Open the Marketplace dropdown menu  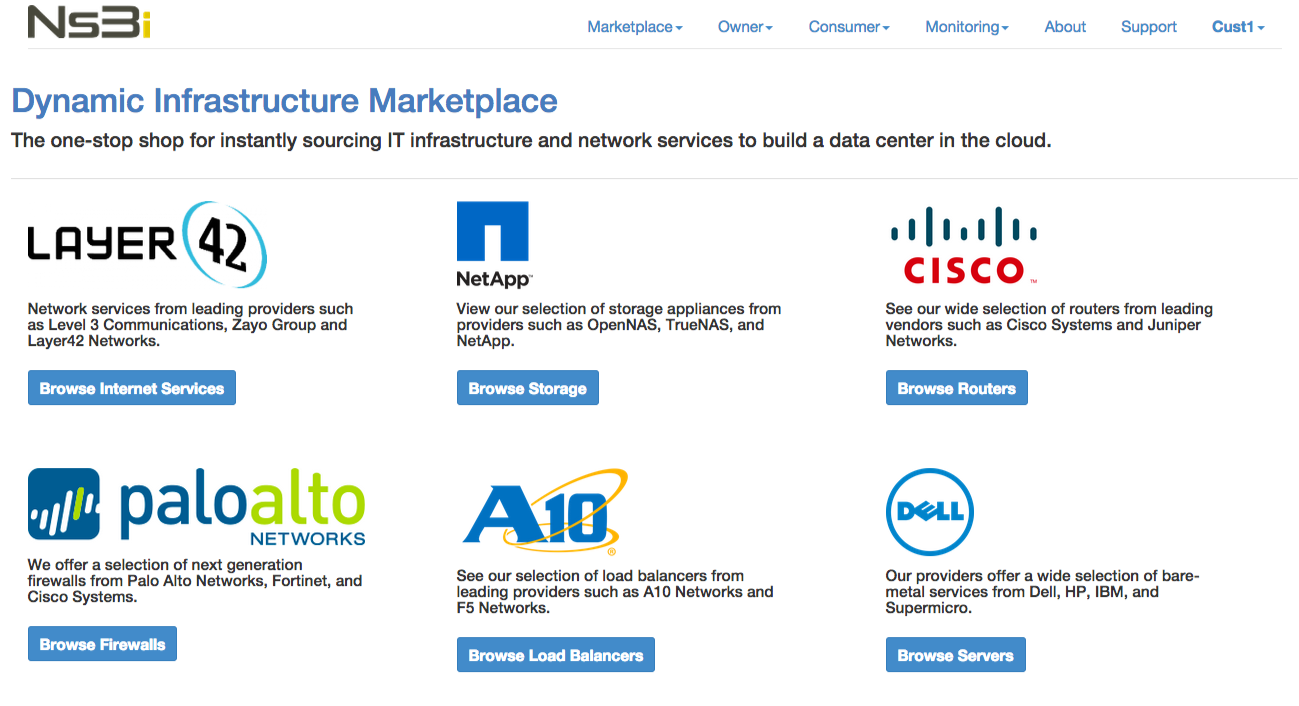[x=635, y=27]
